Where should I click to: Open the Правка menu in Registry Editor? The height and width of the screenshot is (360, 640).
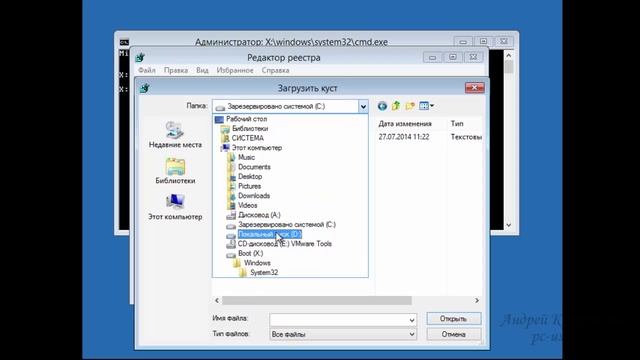point(176,70)
